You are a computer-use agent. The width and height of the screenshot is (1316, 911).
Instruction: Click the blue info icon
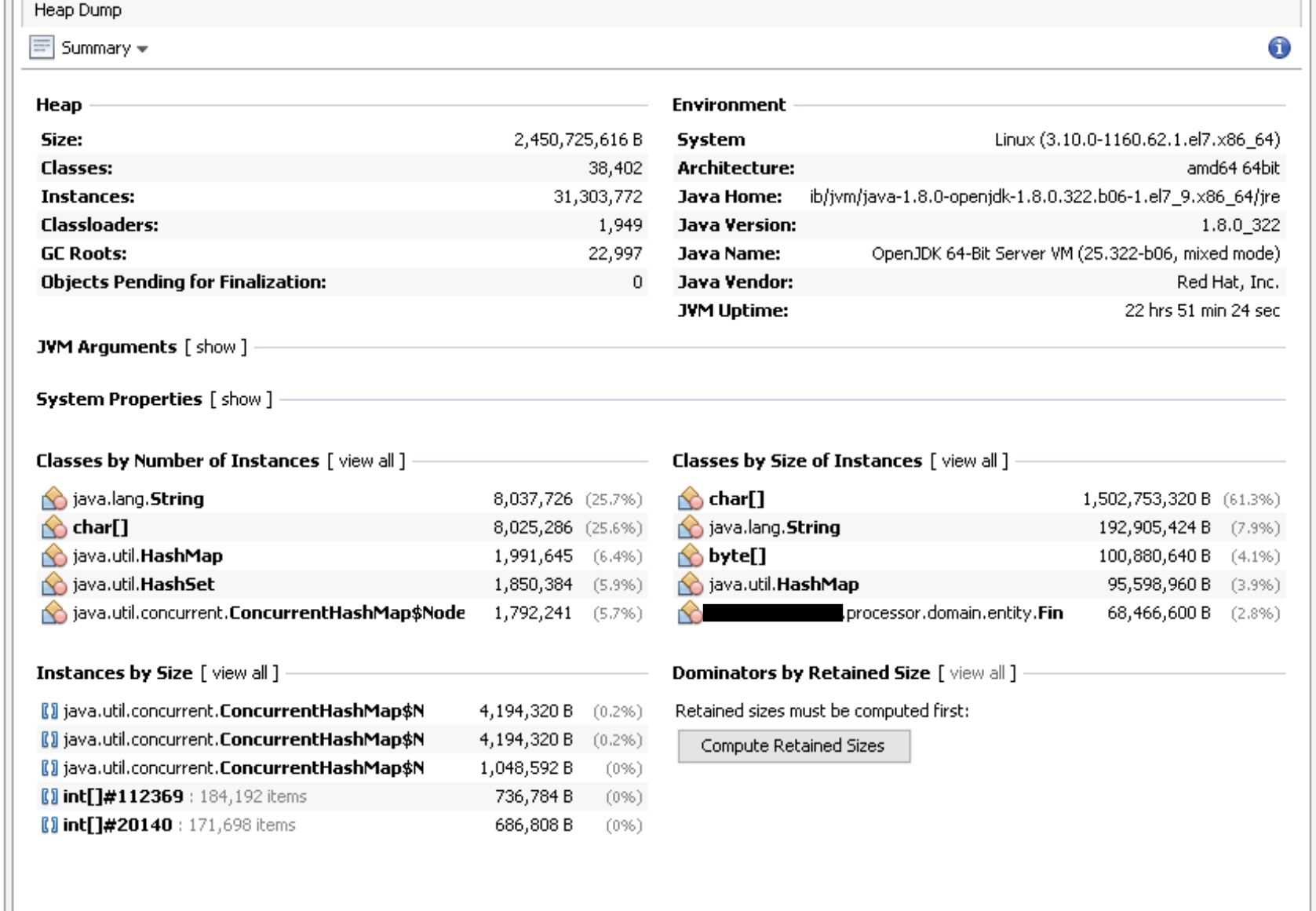point(1279,48)
